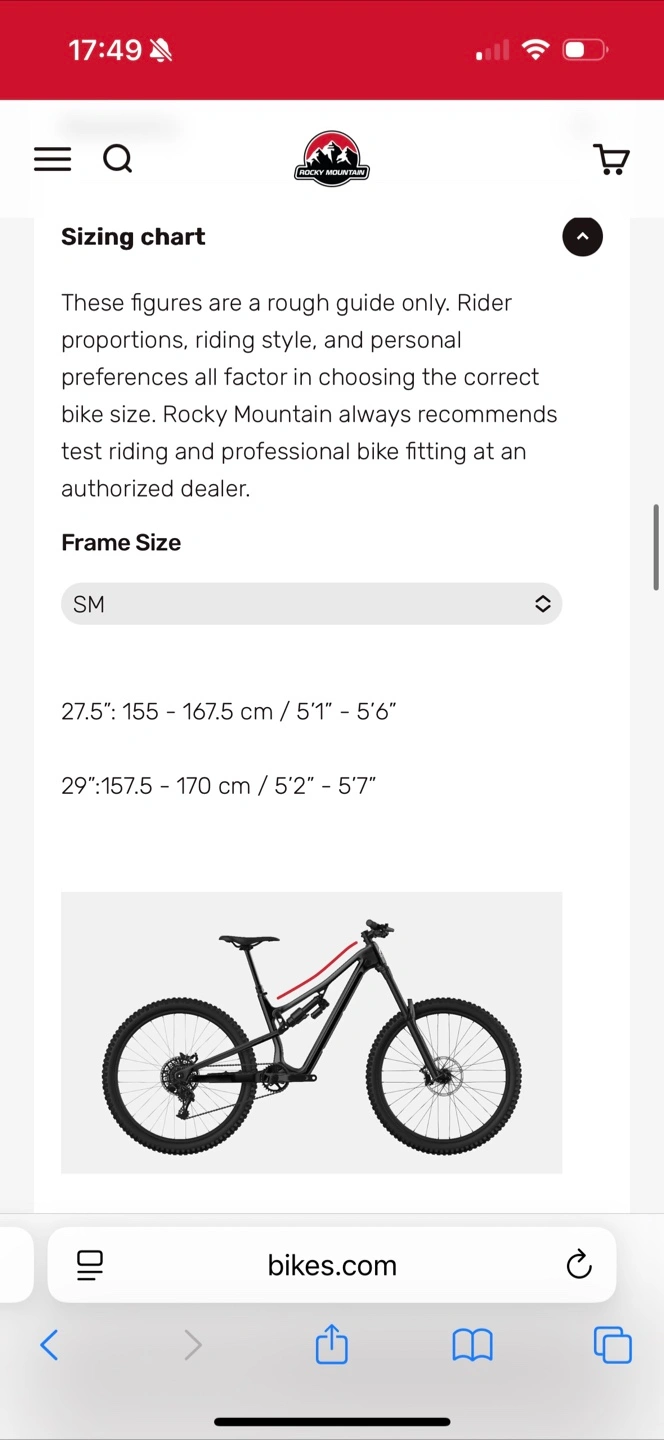
Task: Tap the Wi-Fi status icon
Action: click(x=536, y=50)
